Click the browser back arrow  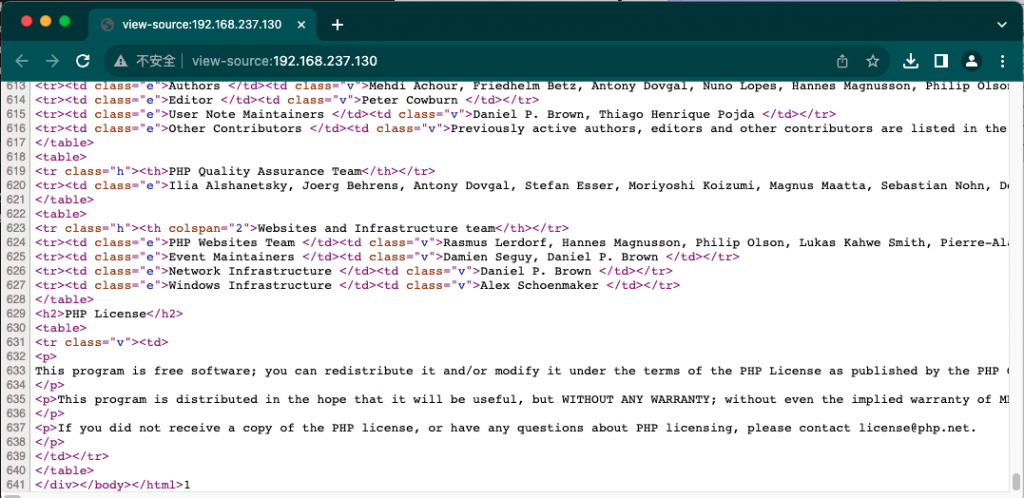coord(22,60)
